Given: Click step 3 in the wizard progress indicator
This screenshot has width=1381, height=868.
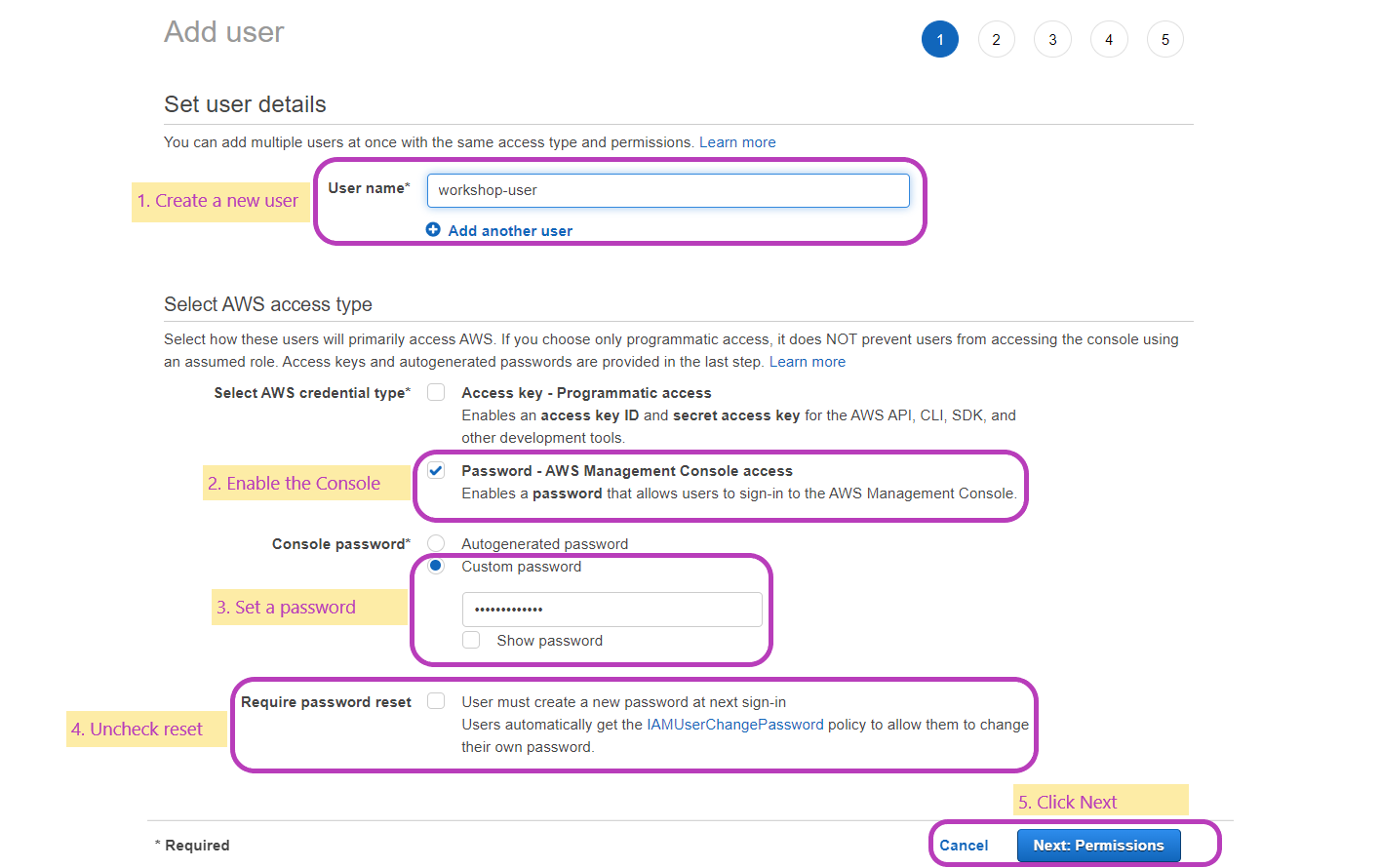Looking at the screenshot, I should pos(1052,39).
